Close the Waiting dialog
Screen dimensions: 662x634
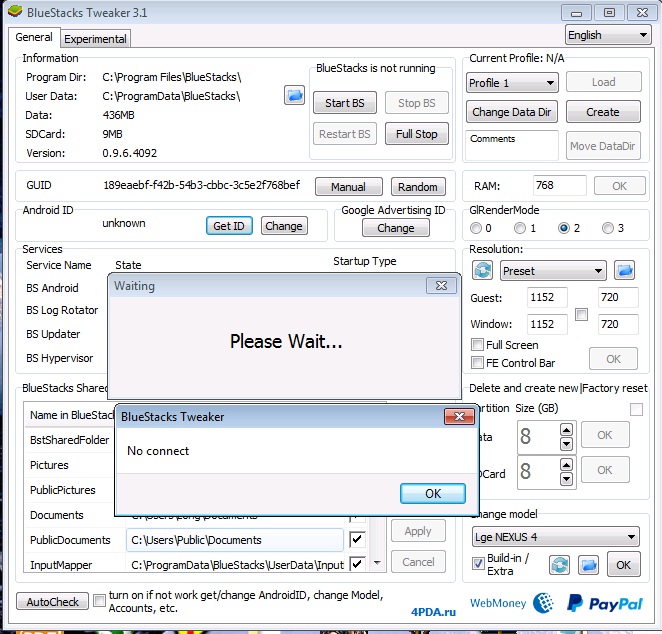click(x=441, y=286)
